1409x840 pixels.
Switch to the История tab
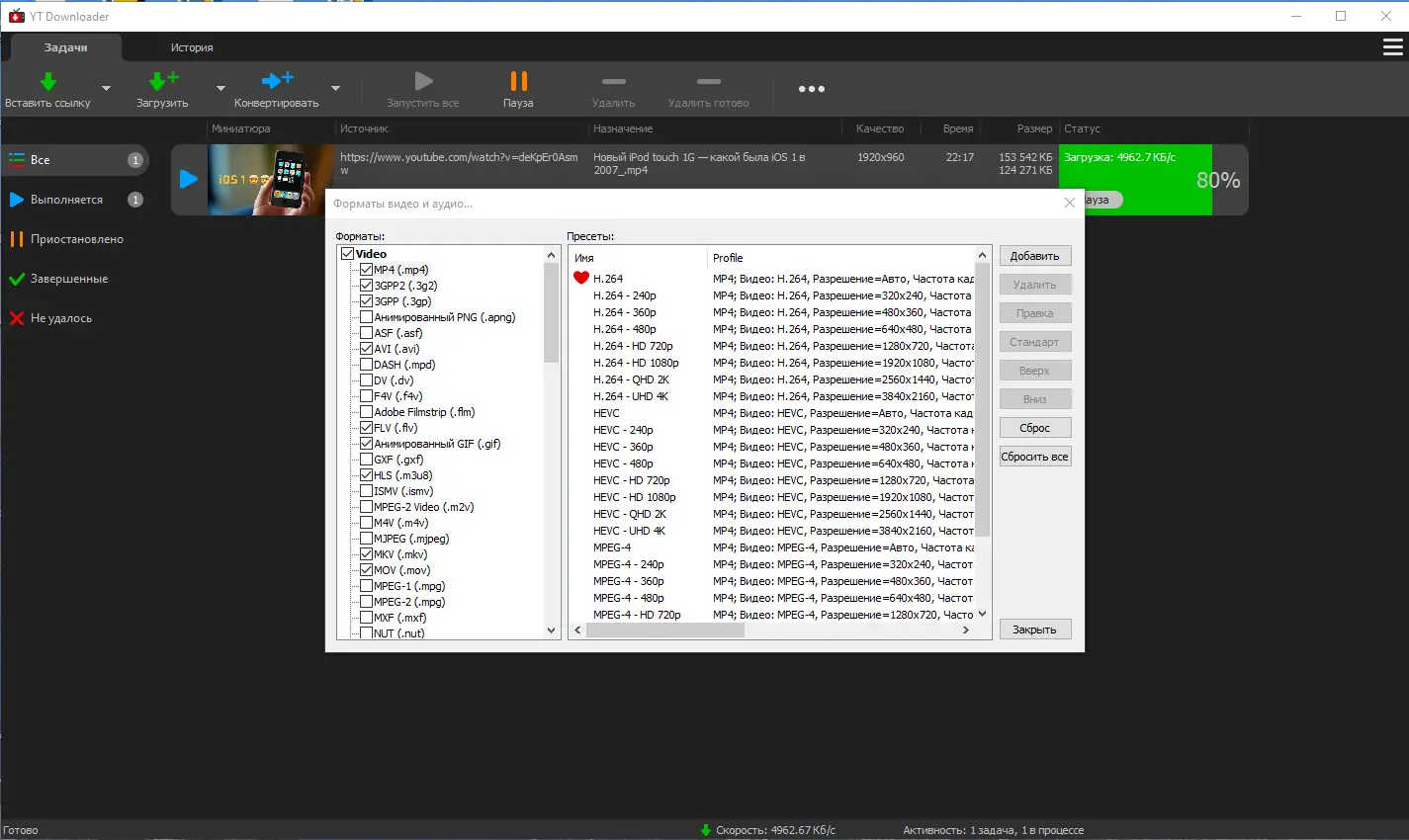click(x=191, y=46)
